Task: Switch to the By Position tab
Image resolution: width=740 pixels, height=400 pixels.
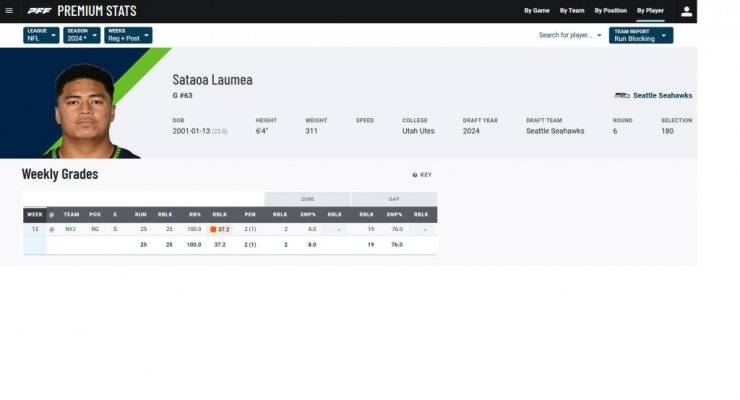Action: coord(610,10)
